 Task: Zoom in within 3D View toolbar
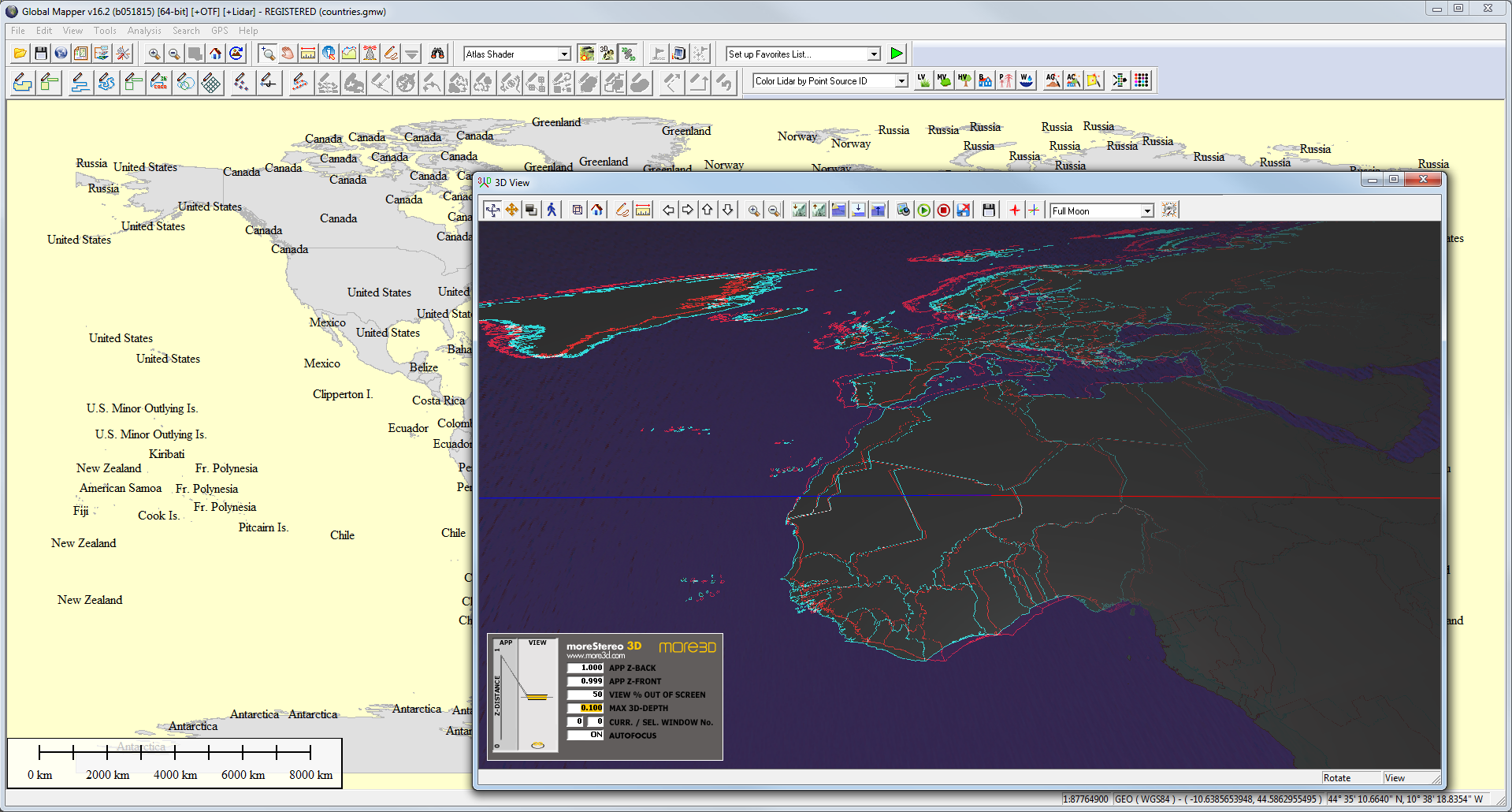(x=754, y=210)
